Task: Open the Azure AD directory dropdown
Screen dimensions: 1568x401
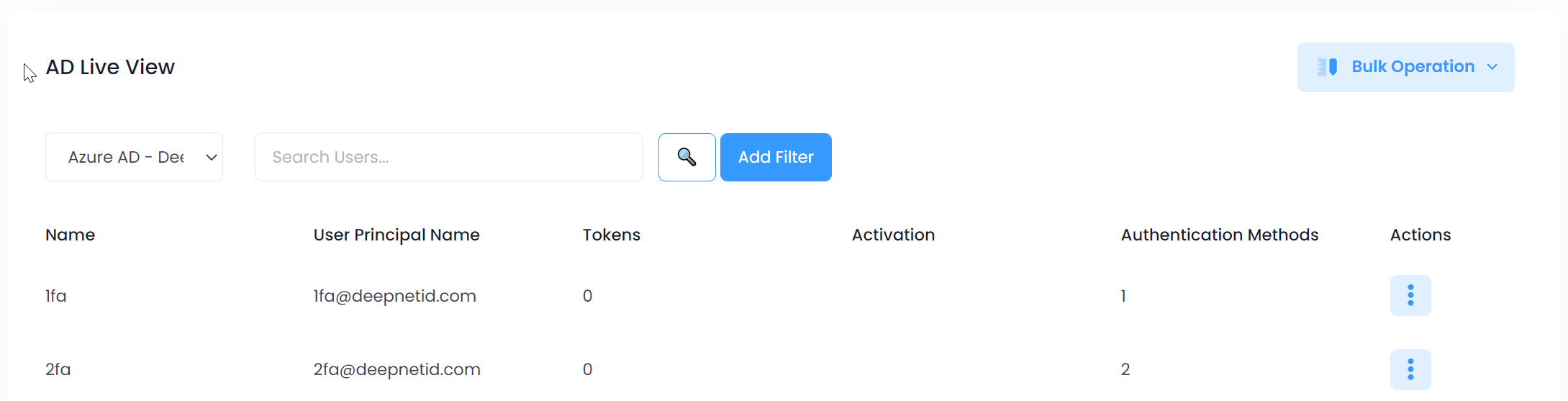Action: coord(134,157)
